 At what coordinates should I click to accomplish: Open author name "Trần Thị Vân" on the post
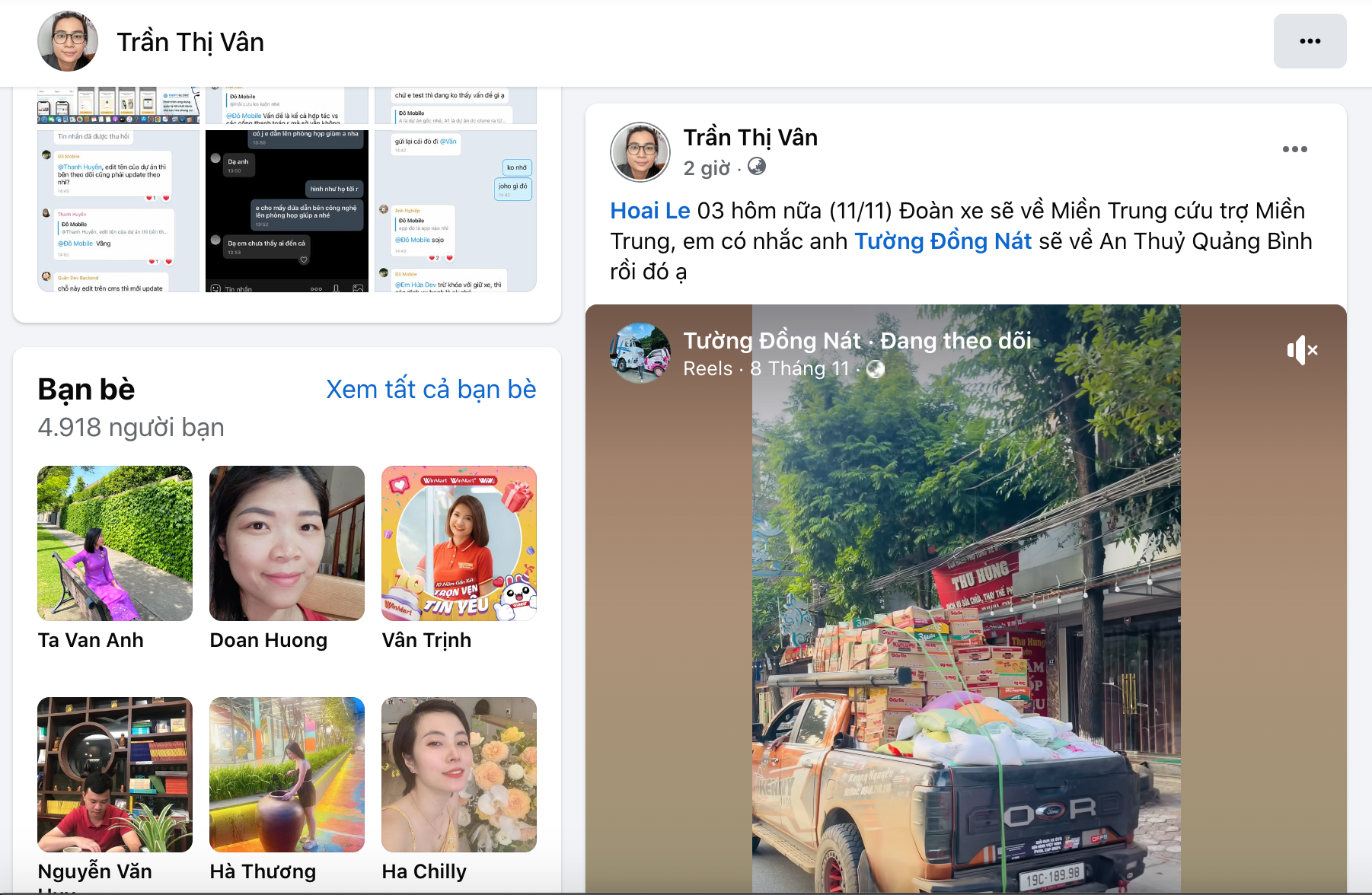(x=751, y=138)
